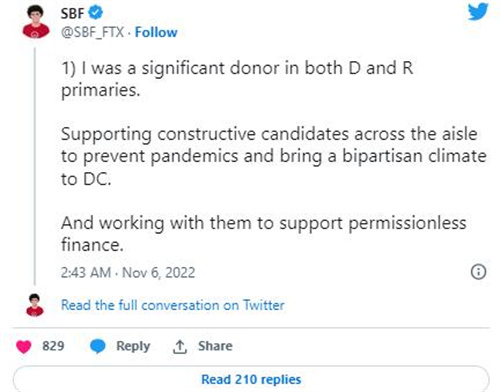This screenshot has height=392, width=500.
Task: Click the blue reply bubble icon
Action: [98, 346]
